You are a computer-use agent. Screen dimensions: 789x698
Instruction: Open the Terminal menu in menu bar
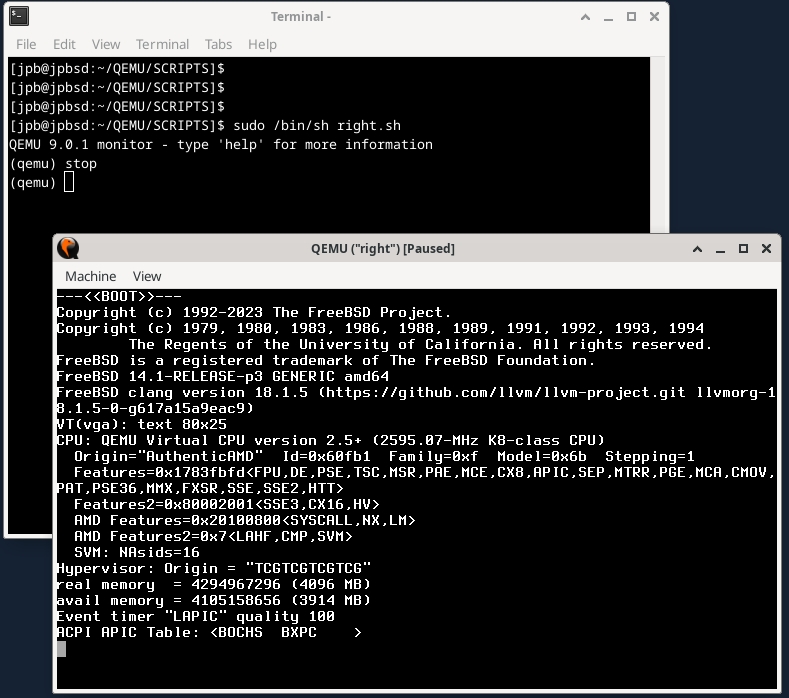(x=162, y=44)
